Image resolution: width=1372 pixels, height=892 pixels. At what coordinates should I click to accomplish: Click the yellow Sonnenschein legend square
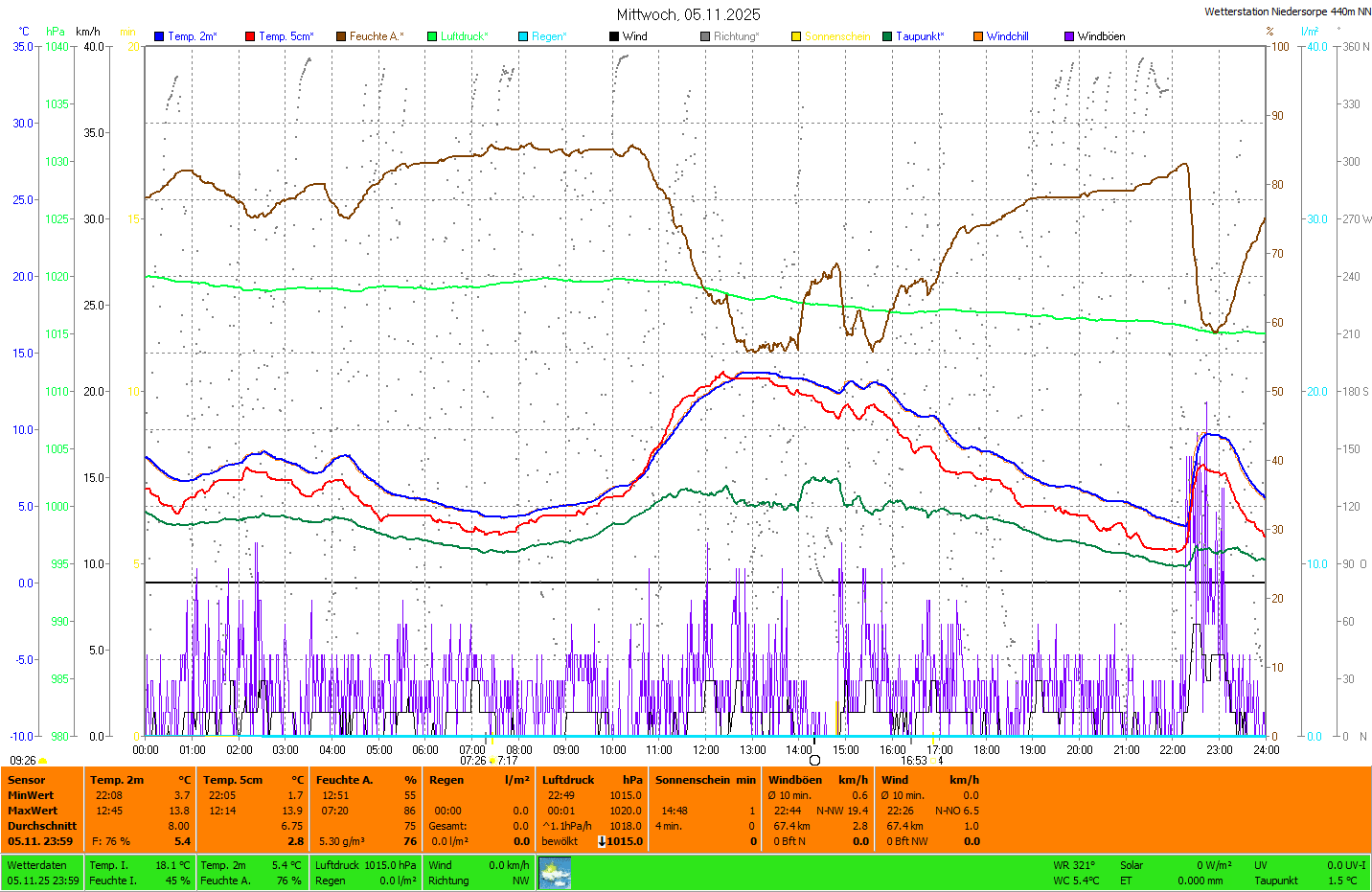pos(796,36)
